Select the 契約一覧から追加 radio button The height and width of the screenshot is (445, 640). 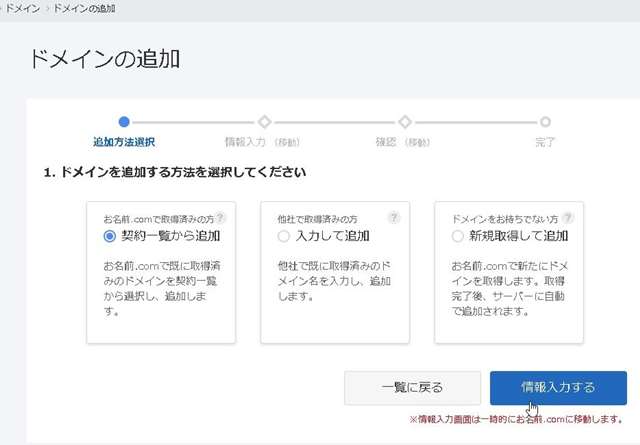[x=110, y=236]
